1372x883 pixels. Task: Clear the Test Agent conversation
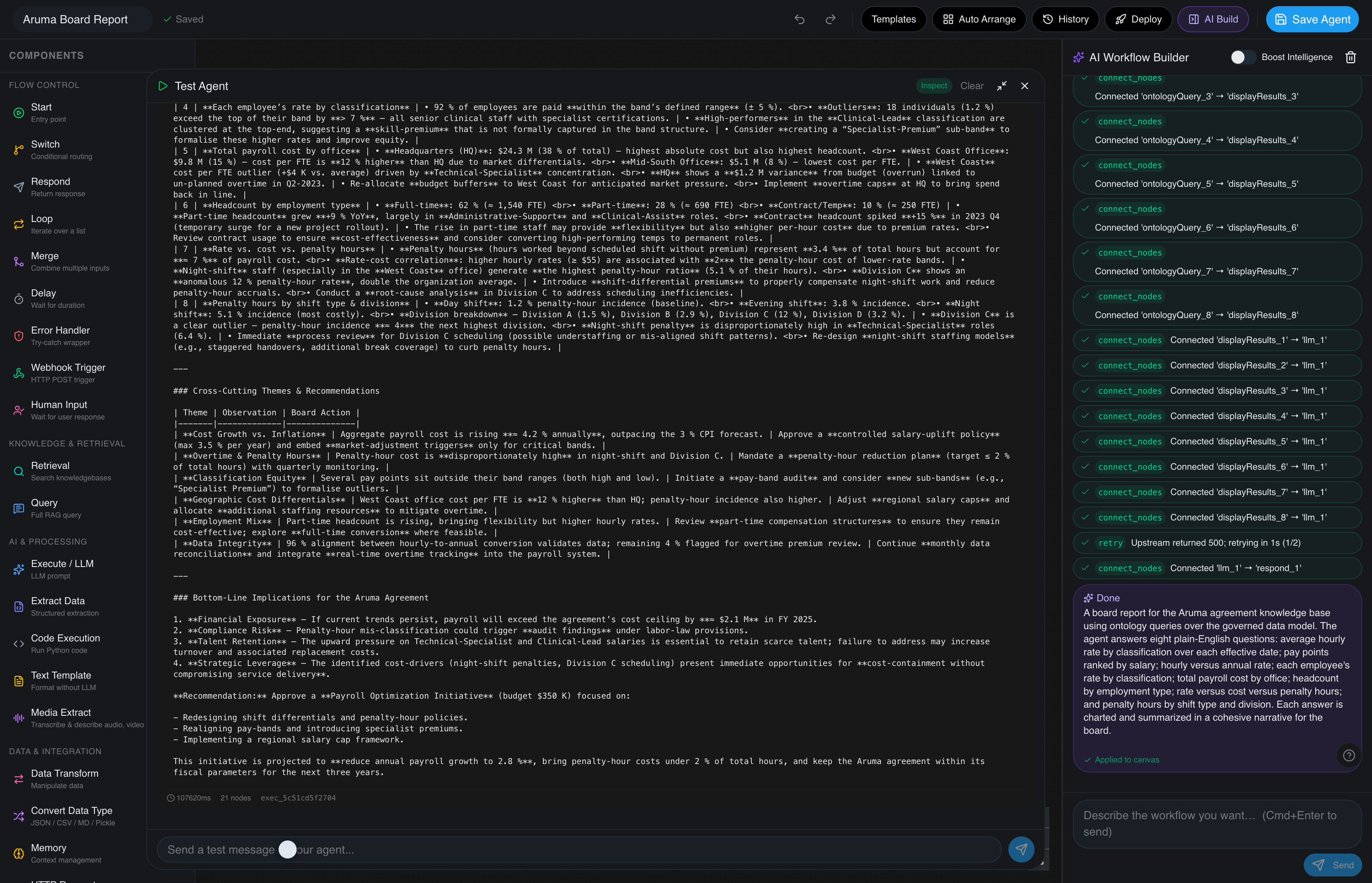(x=972, y=86)
